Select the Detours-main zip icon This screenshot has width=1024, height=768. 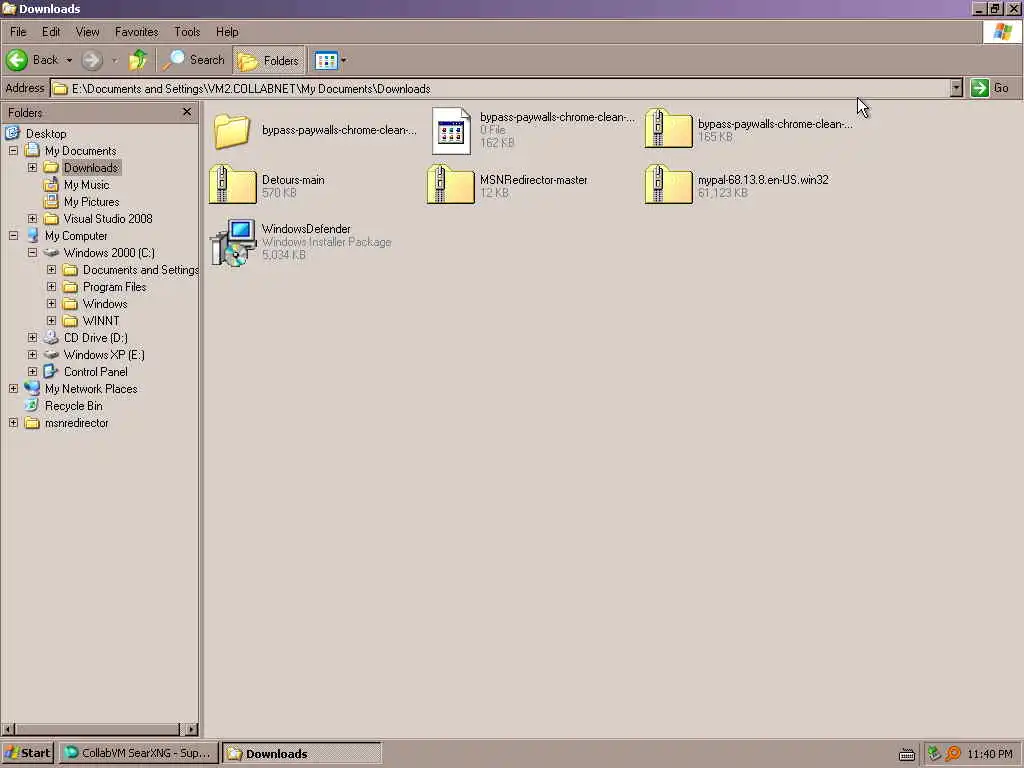232,185
